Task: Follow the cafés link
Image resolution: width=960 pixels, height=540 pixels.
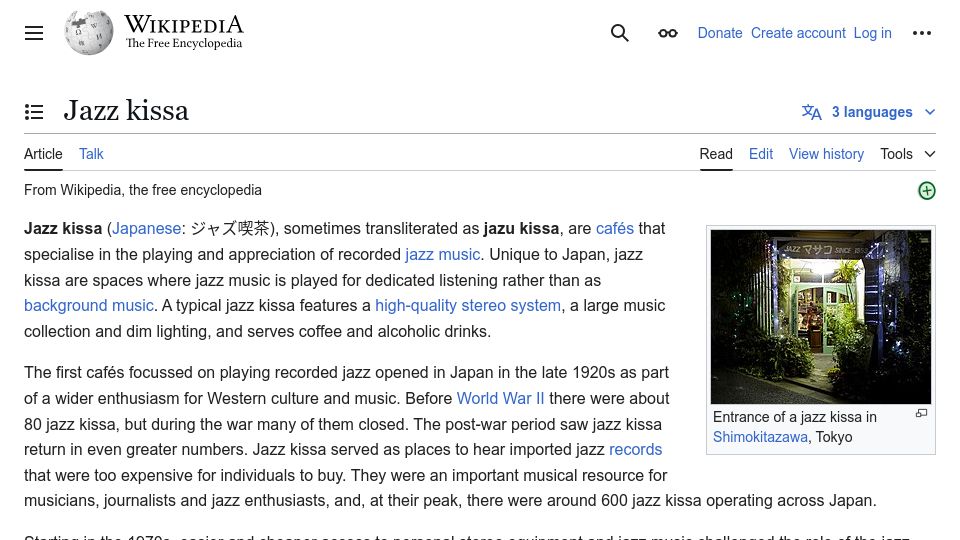Action: [614, 228]
